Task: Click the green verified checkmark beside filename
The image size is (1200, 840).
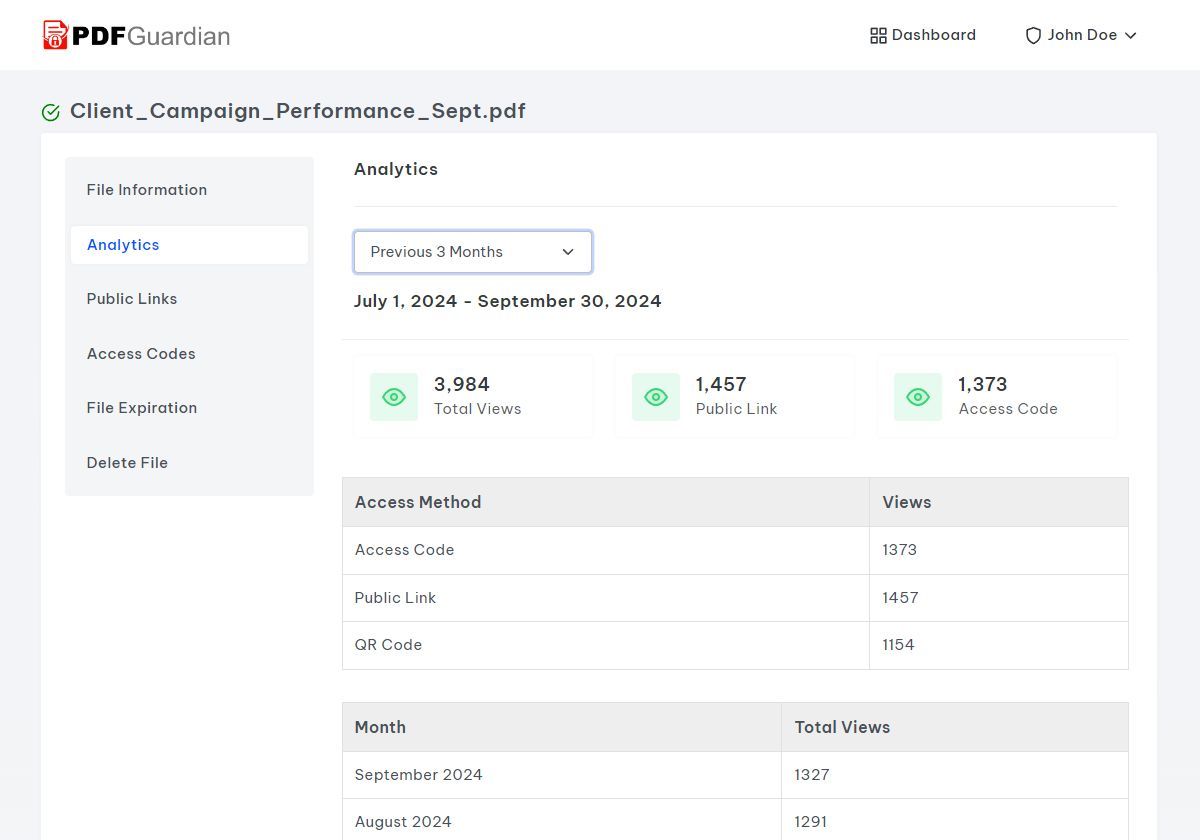Action: click(51, 112)
